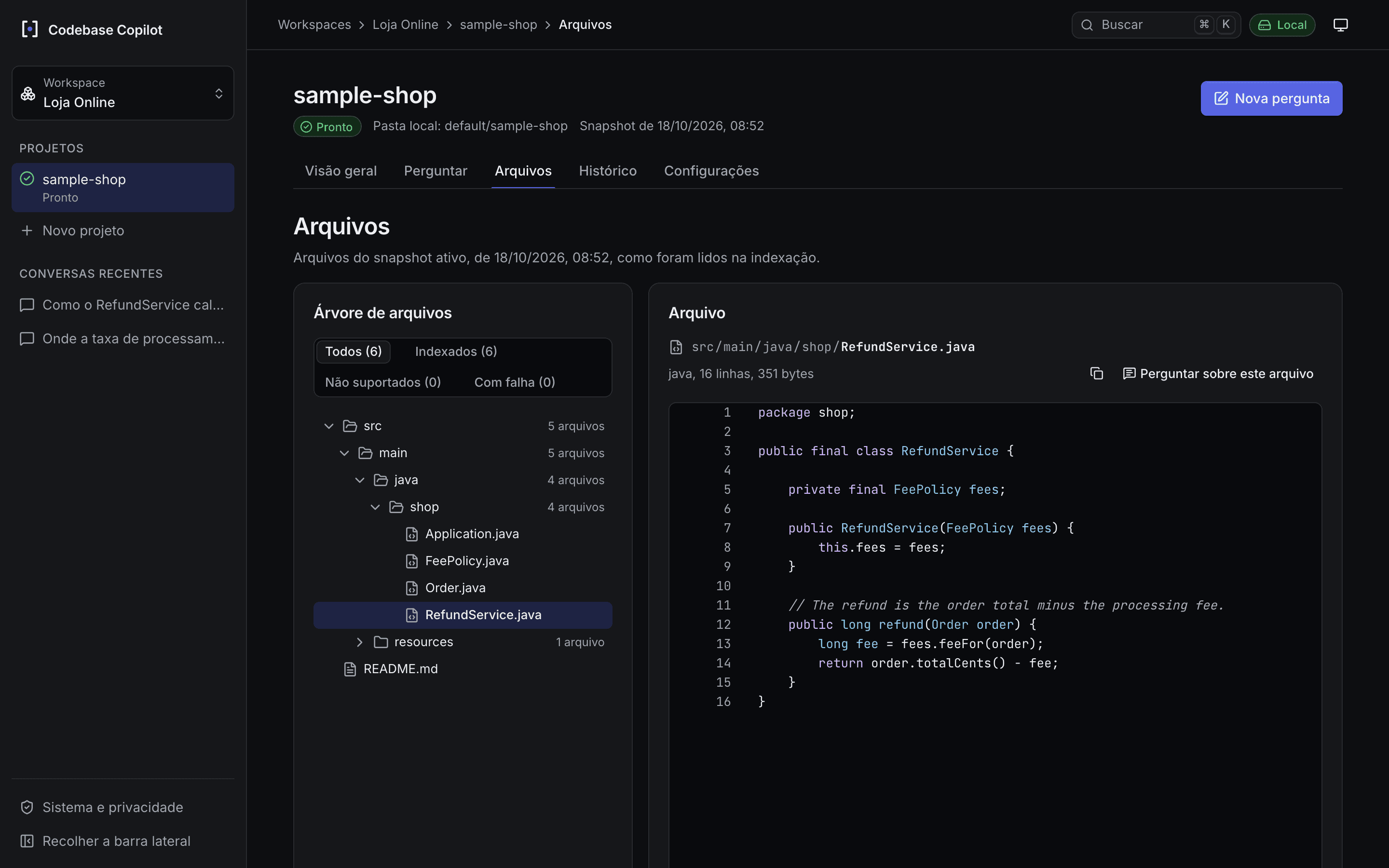Collapse the src folder

329,426
